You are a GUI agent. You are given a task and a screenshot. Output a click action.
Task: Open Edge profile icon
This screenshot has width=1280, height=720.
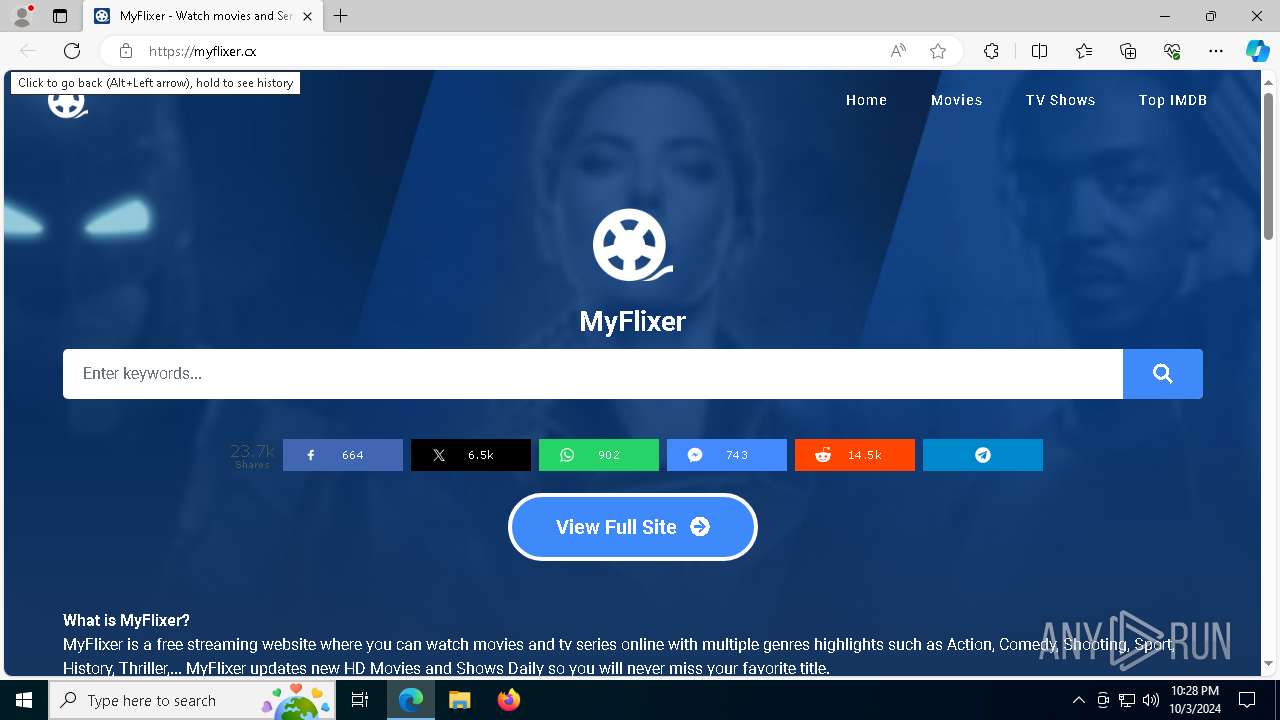[x=22, y=16]
